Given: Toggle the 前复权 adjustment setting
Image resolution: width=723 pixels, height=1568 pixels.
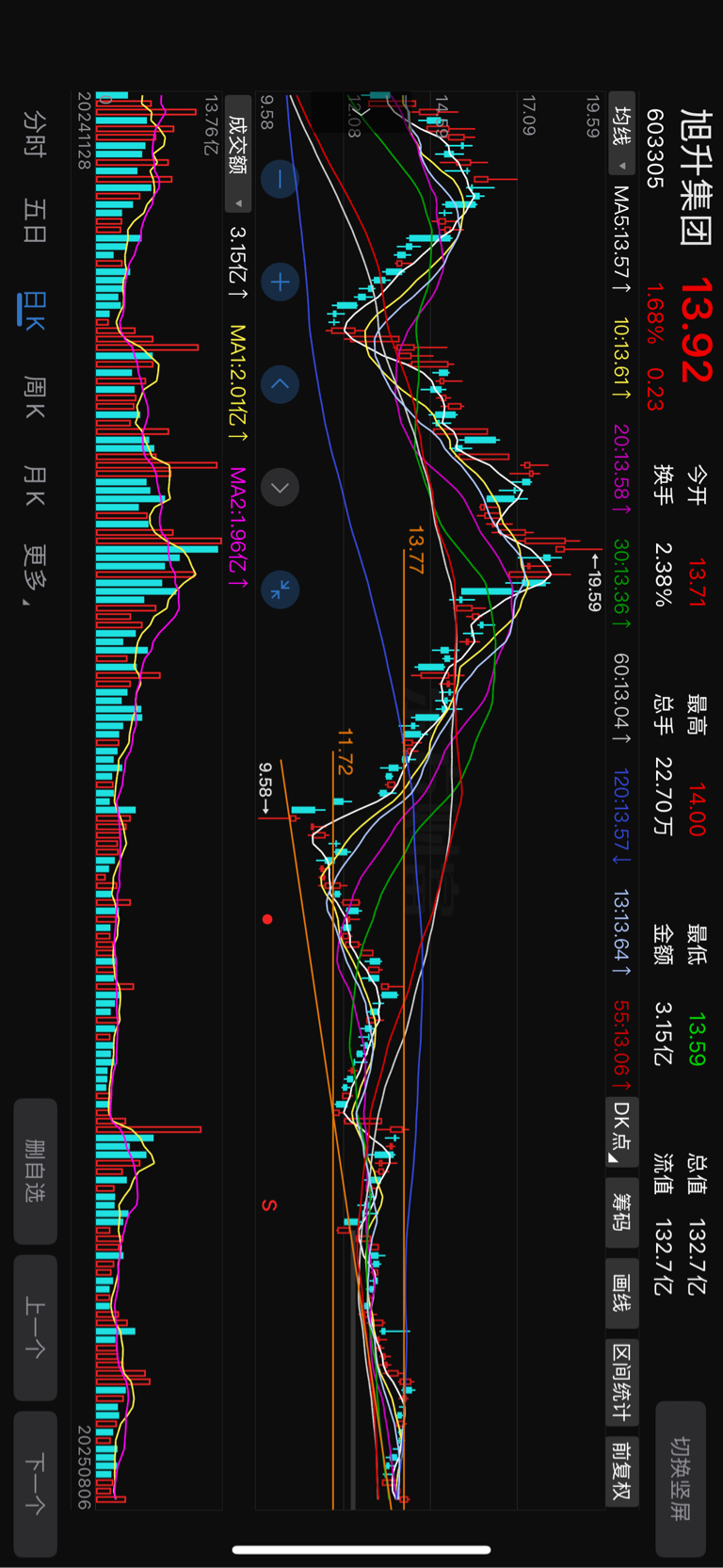Looking at the screenshot, I should tap(621, 1471).
